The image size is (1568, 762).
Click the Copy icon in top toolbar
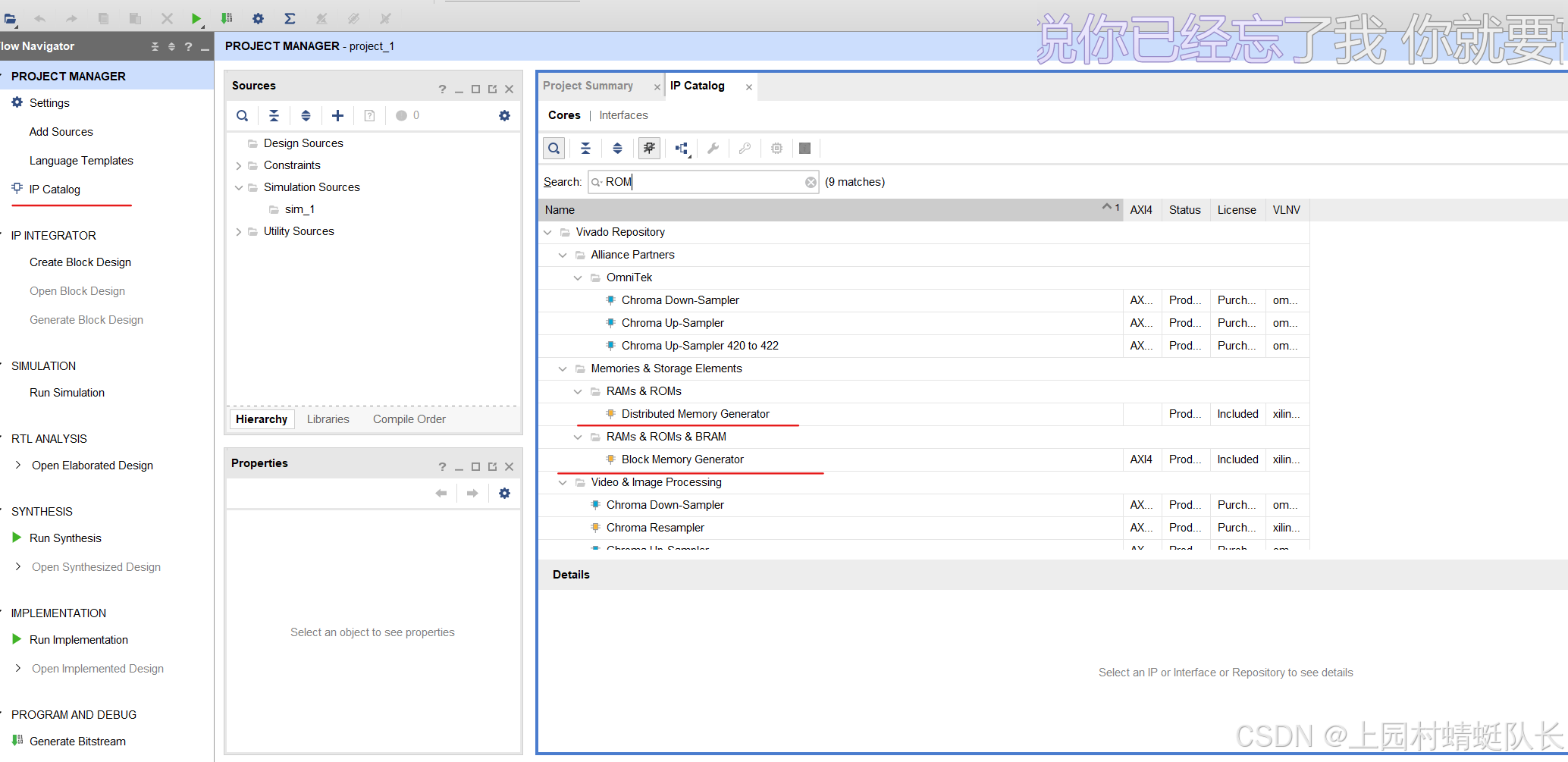[x=103, y=19]
